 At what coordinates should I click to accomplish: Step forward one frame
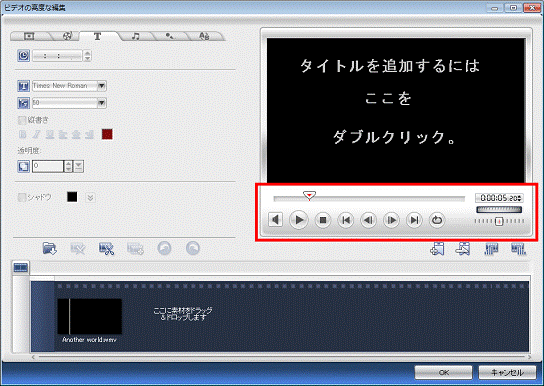tap(391, 220)
